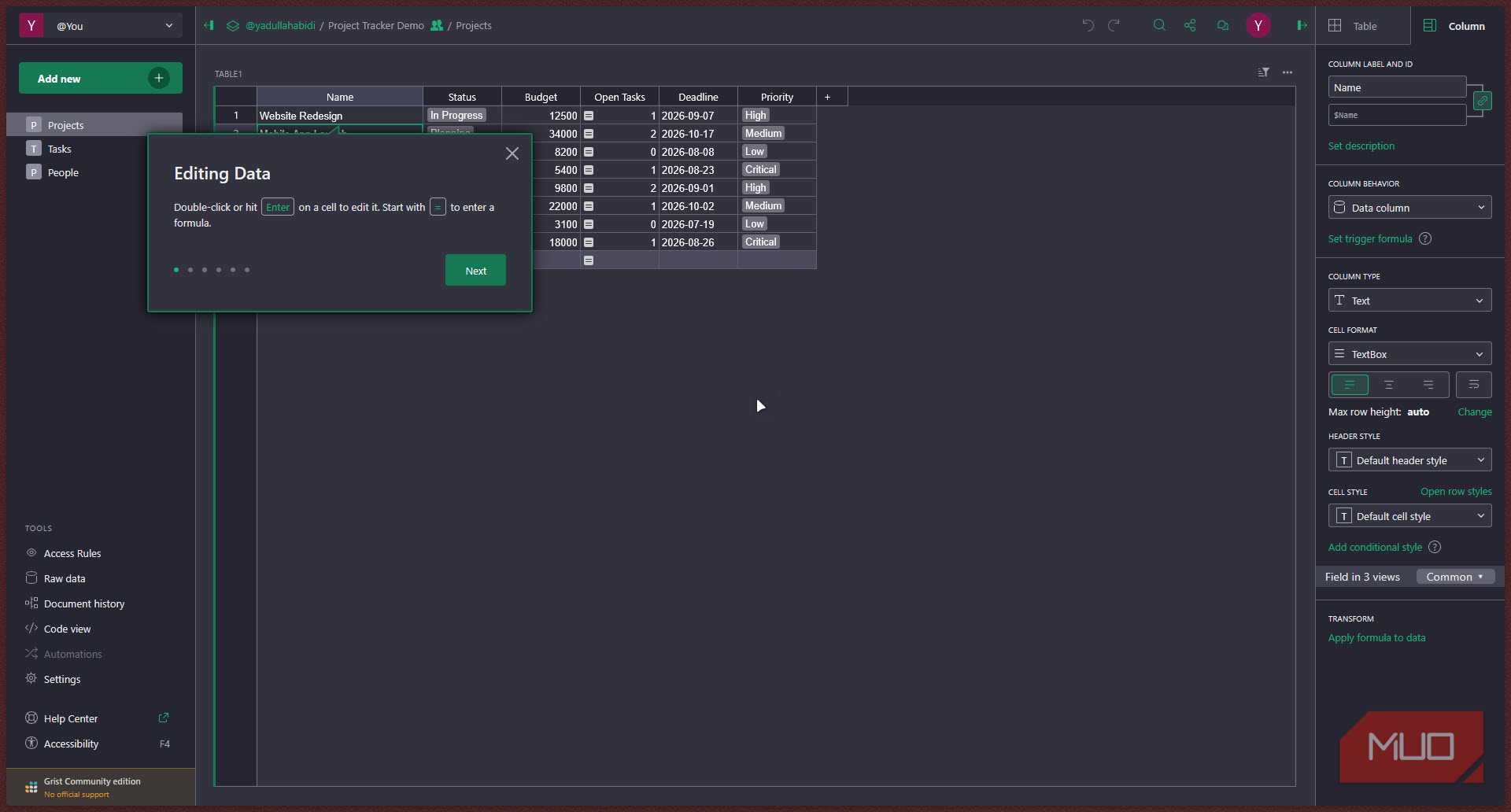The height and width of the screenshot is (812, 1511).
Task: Open the People page
Action: click(x=94, y=172)
